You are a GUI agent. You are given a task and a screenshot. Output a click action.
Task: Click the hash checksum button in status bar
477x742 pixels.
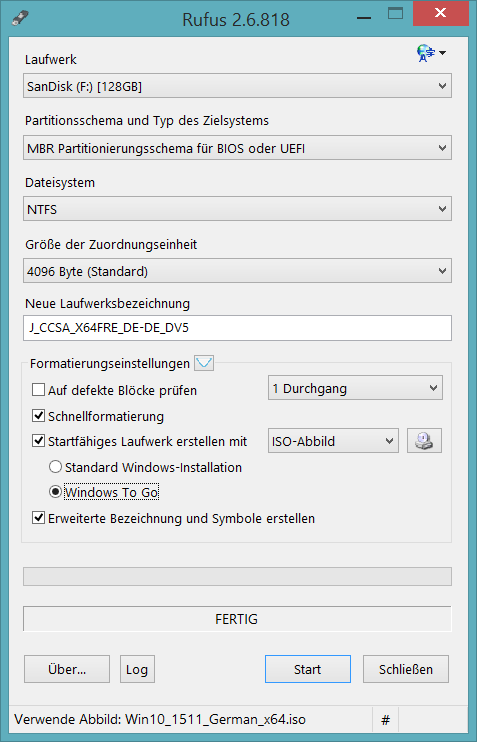(x=386, y=720)
